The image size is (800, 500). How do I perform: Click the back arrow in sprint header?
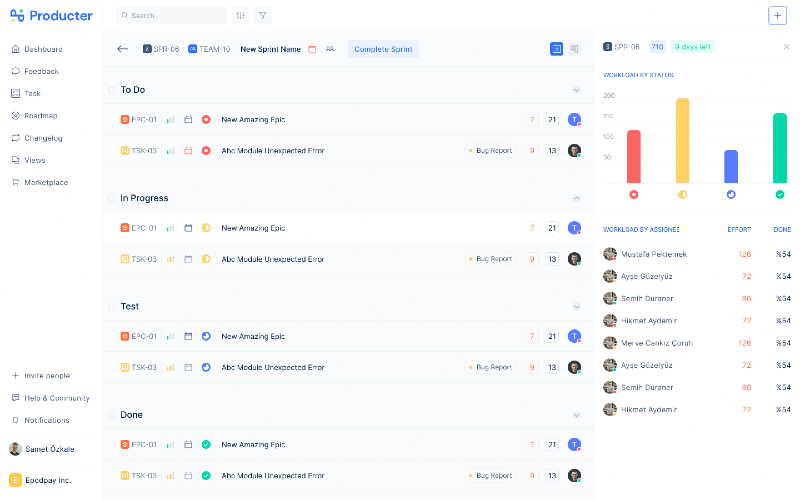122,49
